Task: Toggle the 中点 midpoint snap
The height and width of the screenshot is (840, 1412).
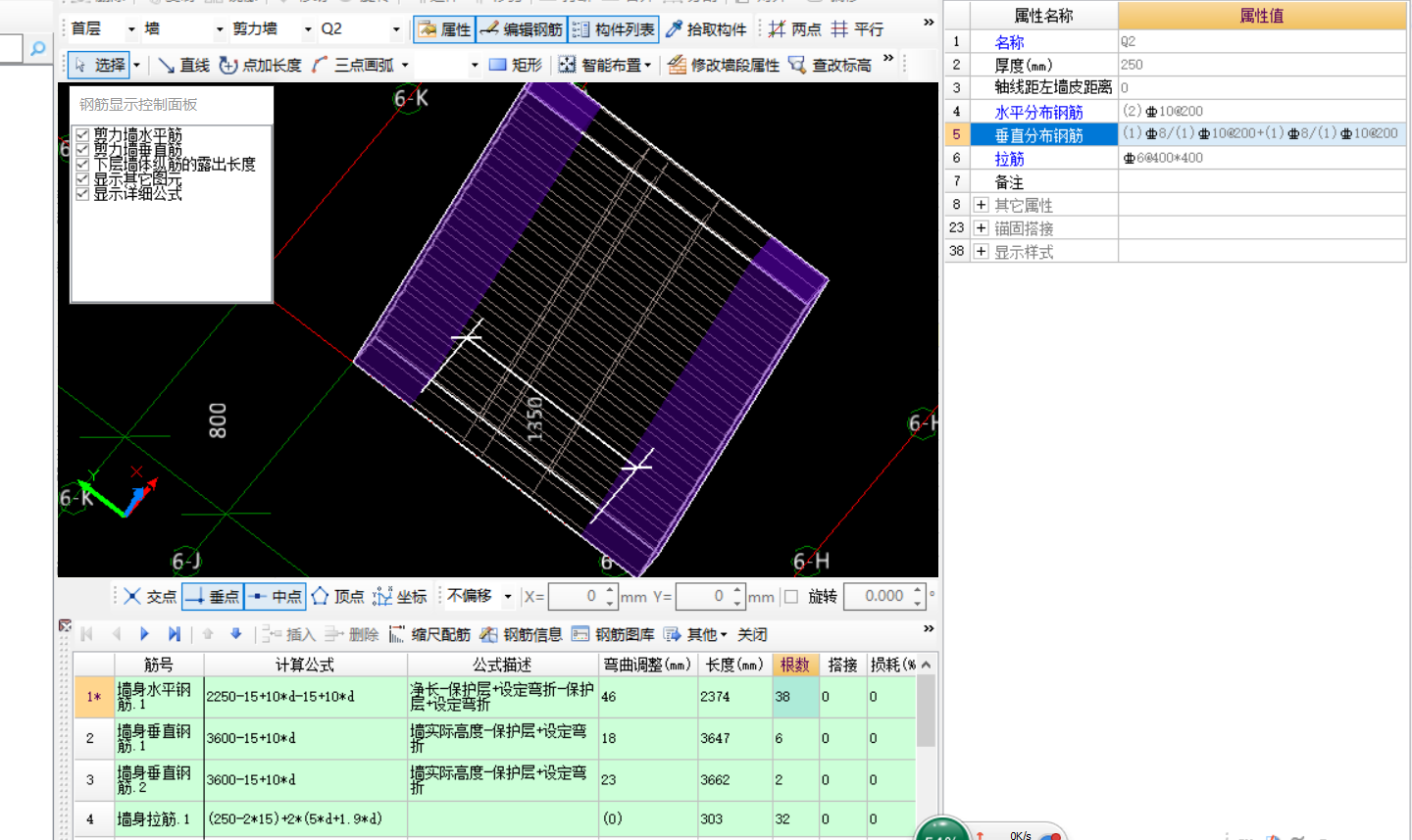Action: pos(275,596)
